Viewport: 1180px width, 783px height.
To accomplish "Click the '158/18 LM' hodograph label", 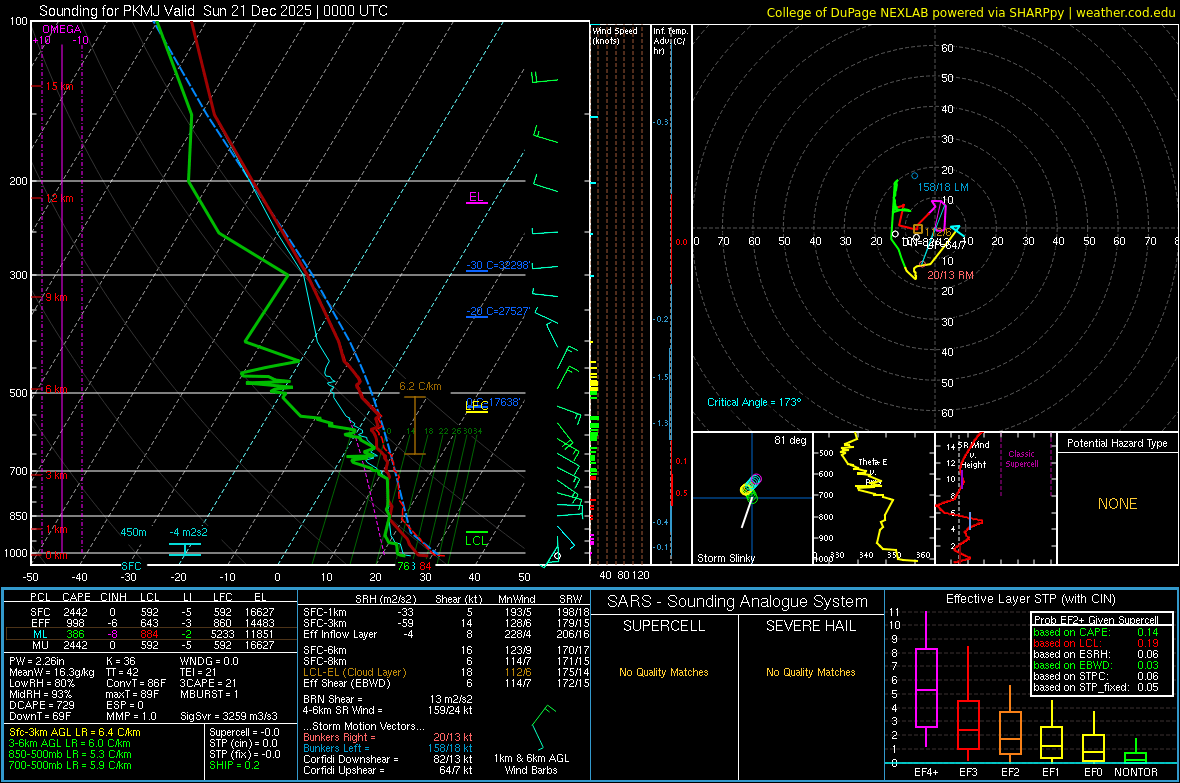I will pyautogui.click(x=942, y=187).
